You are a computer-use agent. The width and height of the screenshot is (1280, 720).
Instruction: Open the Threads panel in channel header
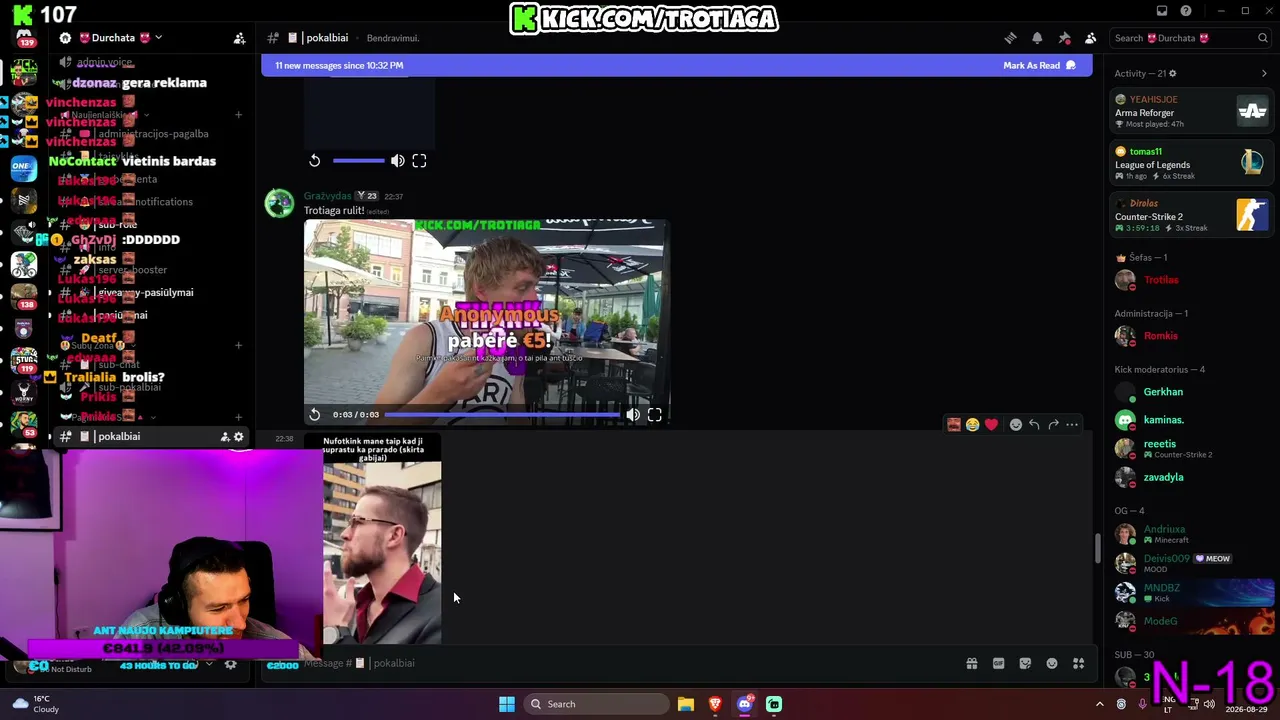1010,38
